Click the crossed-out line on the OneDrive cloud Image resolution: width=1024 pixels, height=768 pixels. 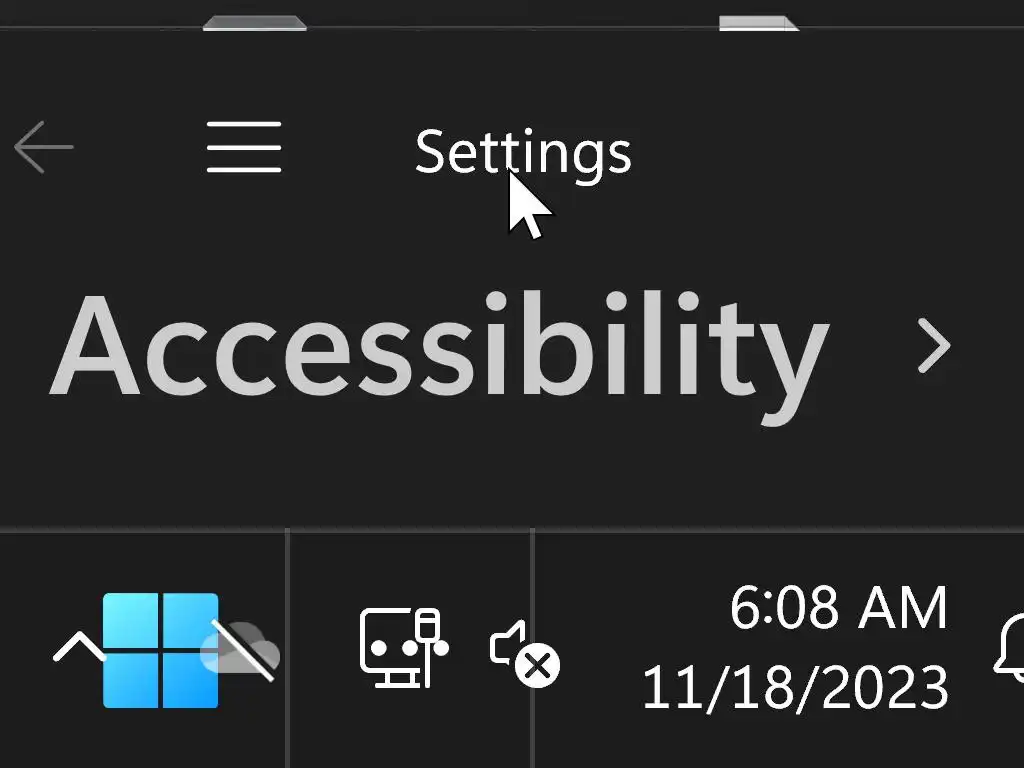243,650
